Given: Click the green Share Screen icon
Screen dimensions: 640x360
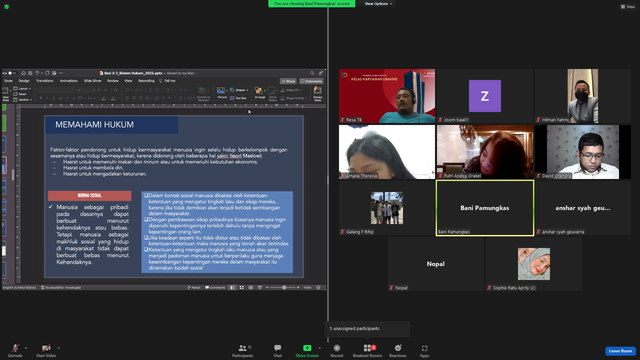Looking at the screenshot, I should (x=307, y=348).
